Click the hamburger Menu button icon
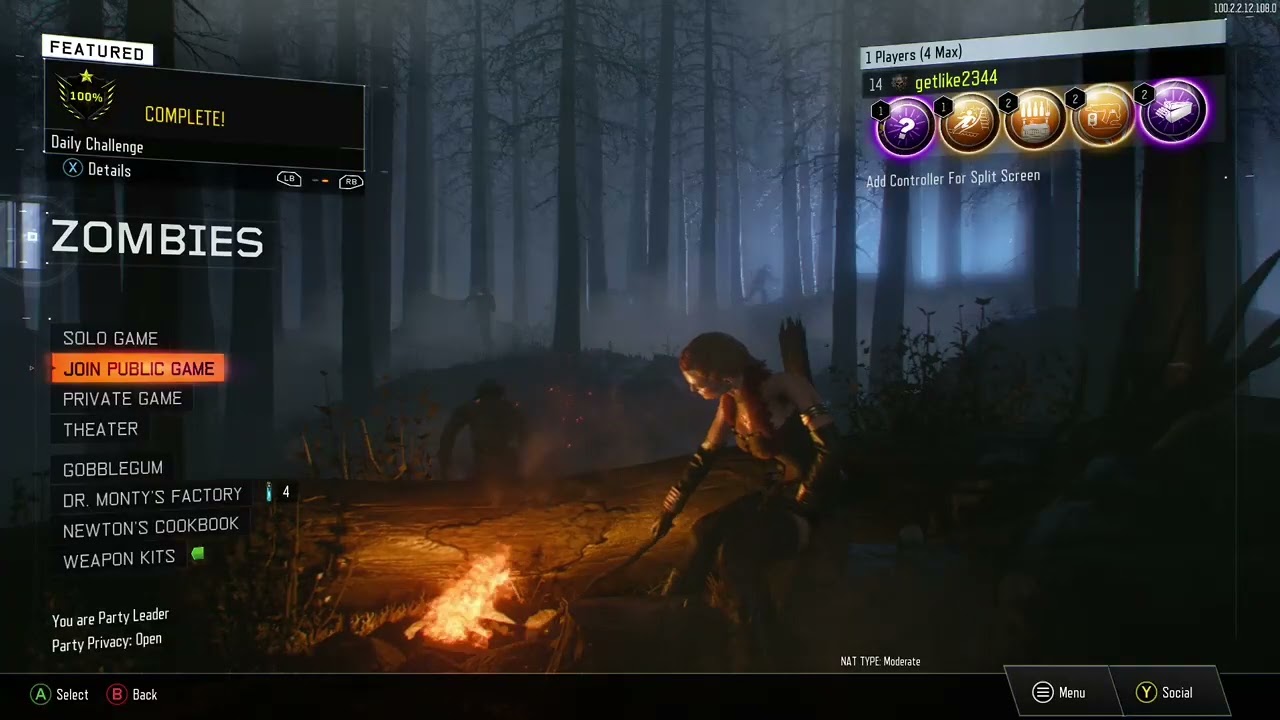Screen dimensions: 1280x720 [1043, 692]
